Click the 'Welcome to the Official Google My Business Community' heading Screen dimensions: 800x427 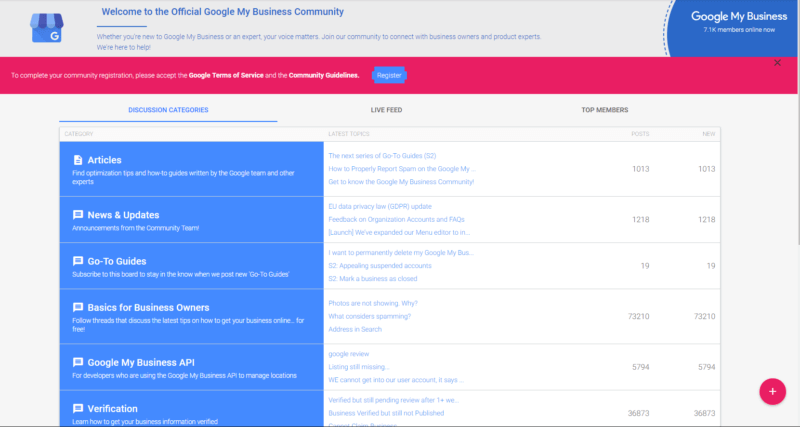pos(222,12)
